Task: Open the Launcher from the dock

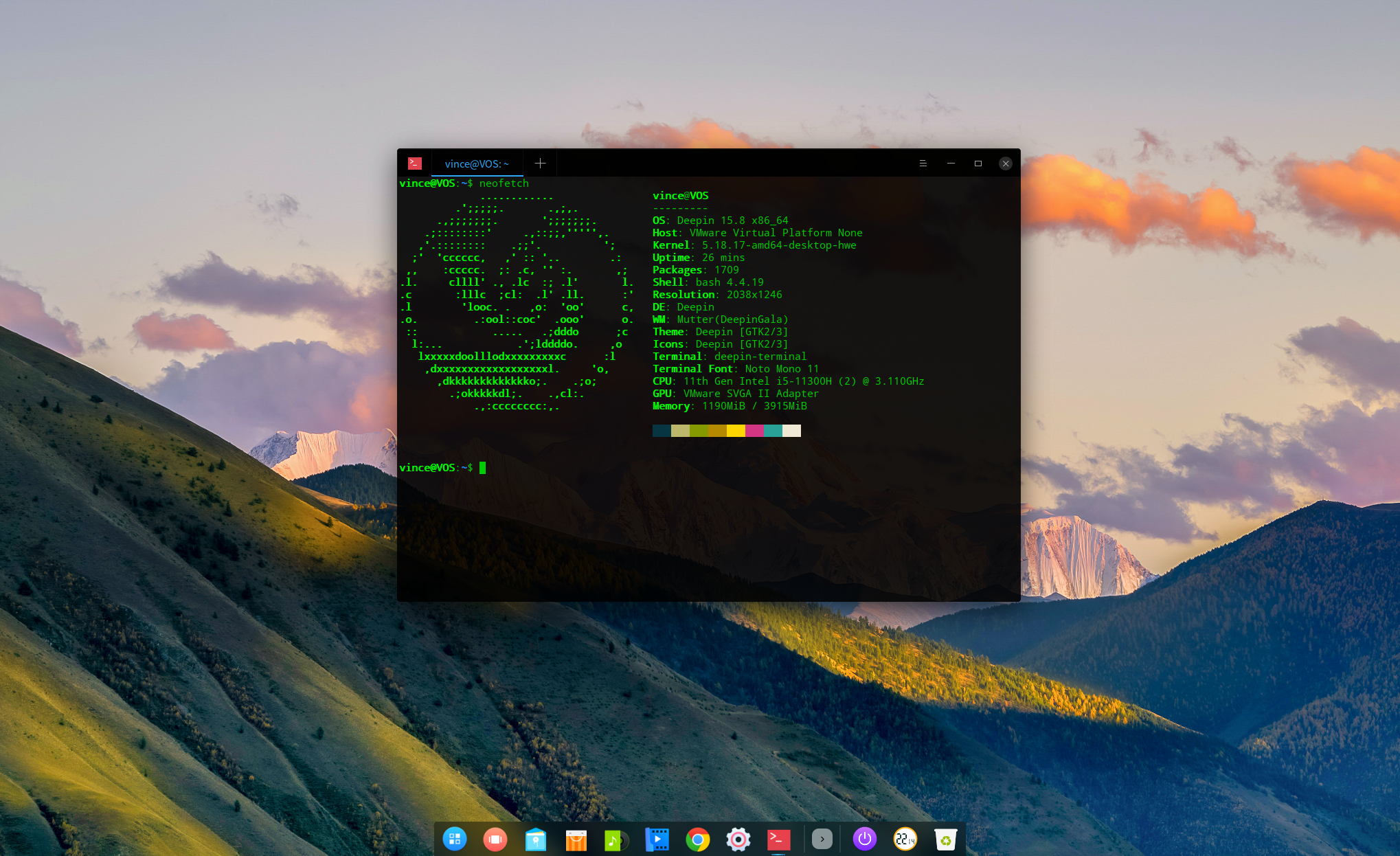Action: tap(454, 839)
